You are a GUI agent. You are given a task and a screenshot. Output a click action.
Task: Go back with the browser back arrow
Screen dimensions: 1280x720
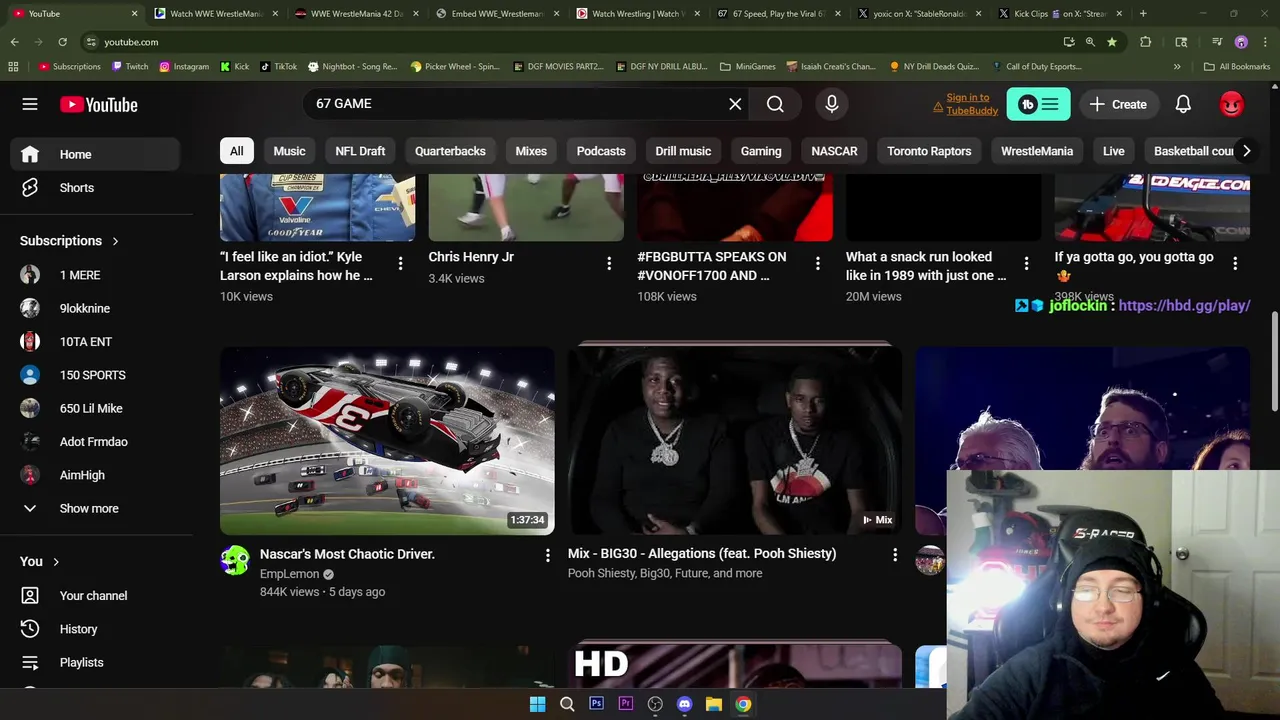point(14,42)
